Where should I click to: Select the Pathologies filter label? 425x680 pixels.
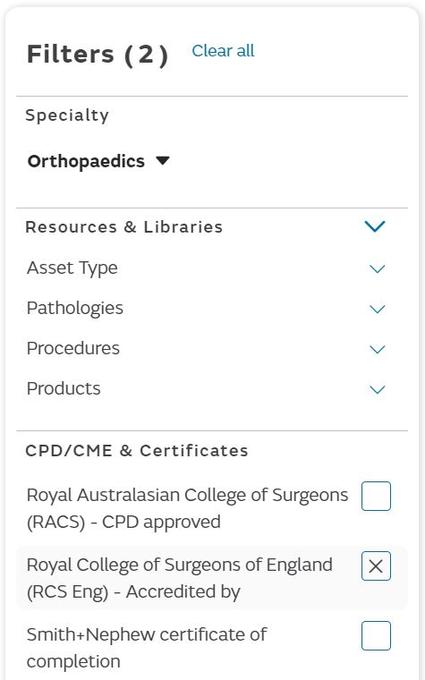point(75,308)
